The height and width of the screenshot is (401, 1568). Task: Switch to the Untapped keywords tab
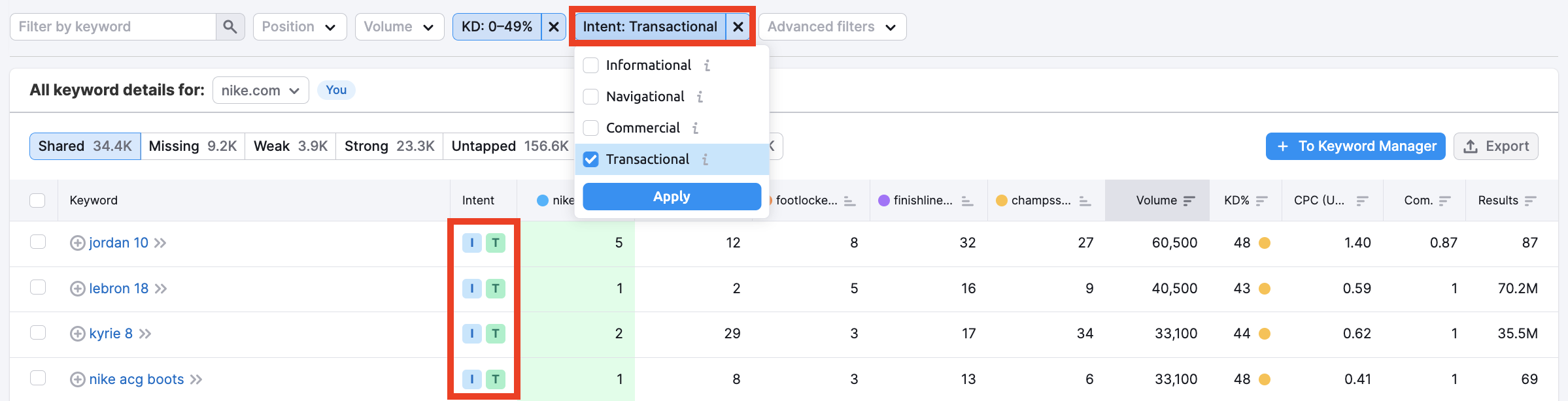[x=509, y=146]
